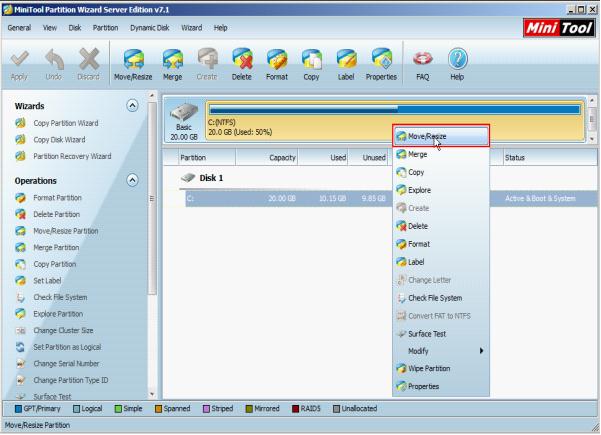Open the Help menu in menu bar
This screenshot has width=601, height=435.
(220, 28)
